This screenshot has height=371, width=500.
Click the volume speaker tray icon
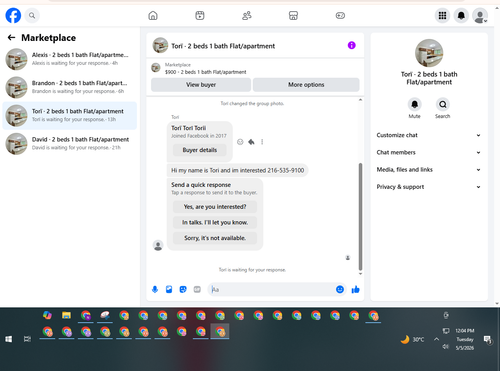click(x=446, y=347)
